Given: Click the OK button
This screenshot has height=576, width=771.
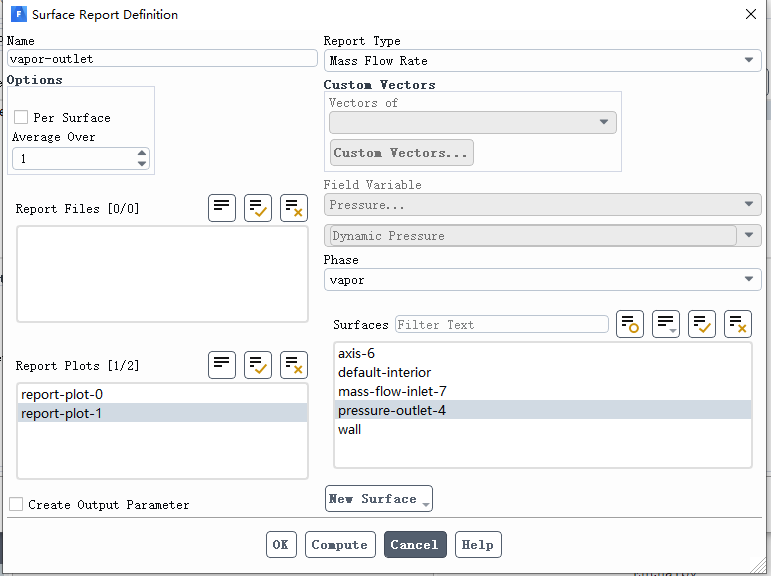Looking at the screenshot, I should [281, 545].
